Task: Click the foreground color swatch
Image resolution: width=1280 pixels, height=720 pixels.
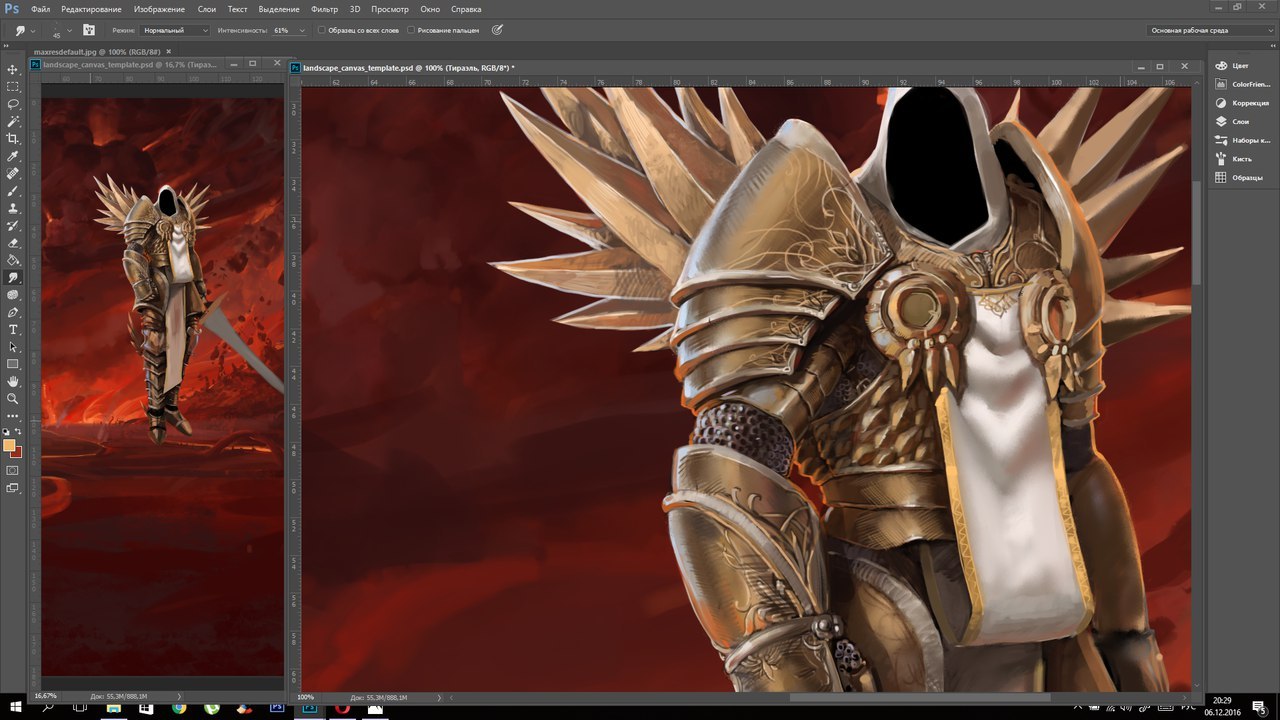Action: (x=9, y=445)
